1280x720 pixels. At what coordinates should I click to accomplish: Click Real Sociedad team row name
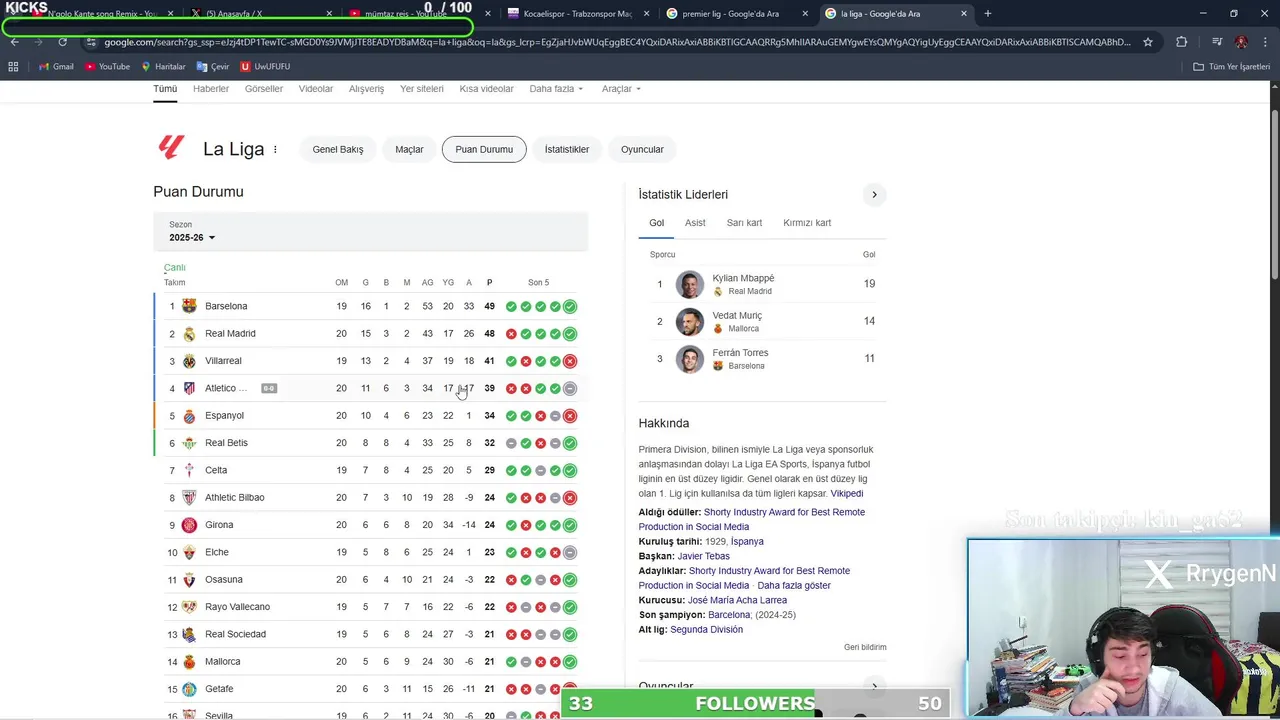coord(235,634)
